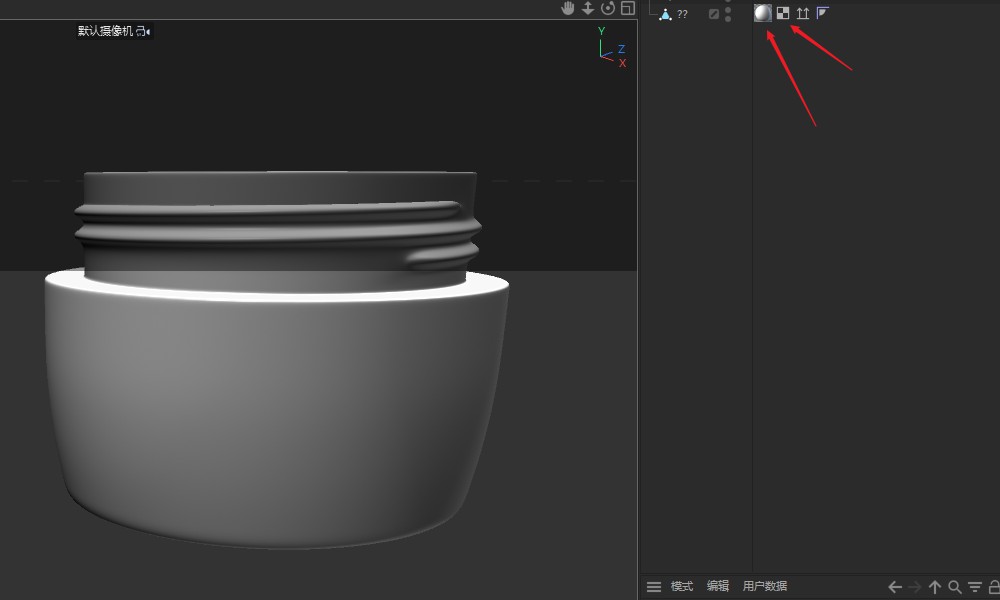Toggle the object's editor visibility dot

coord(728,10)
